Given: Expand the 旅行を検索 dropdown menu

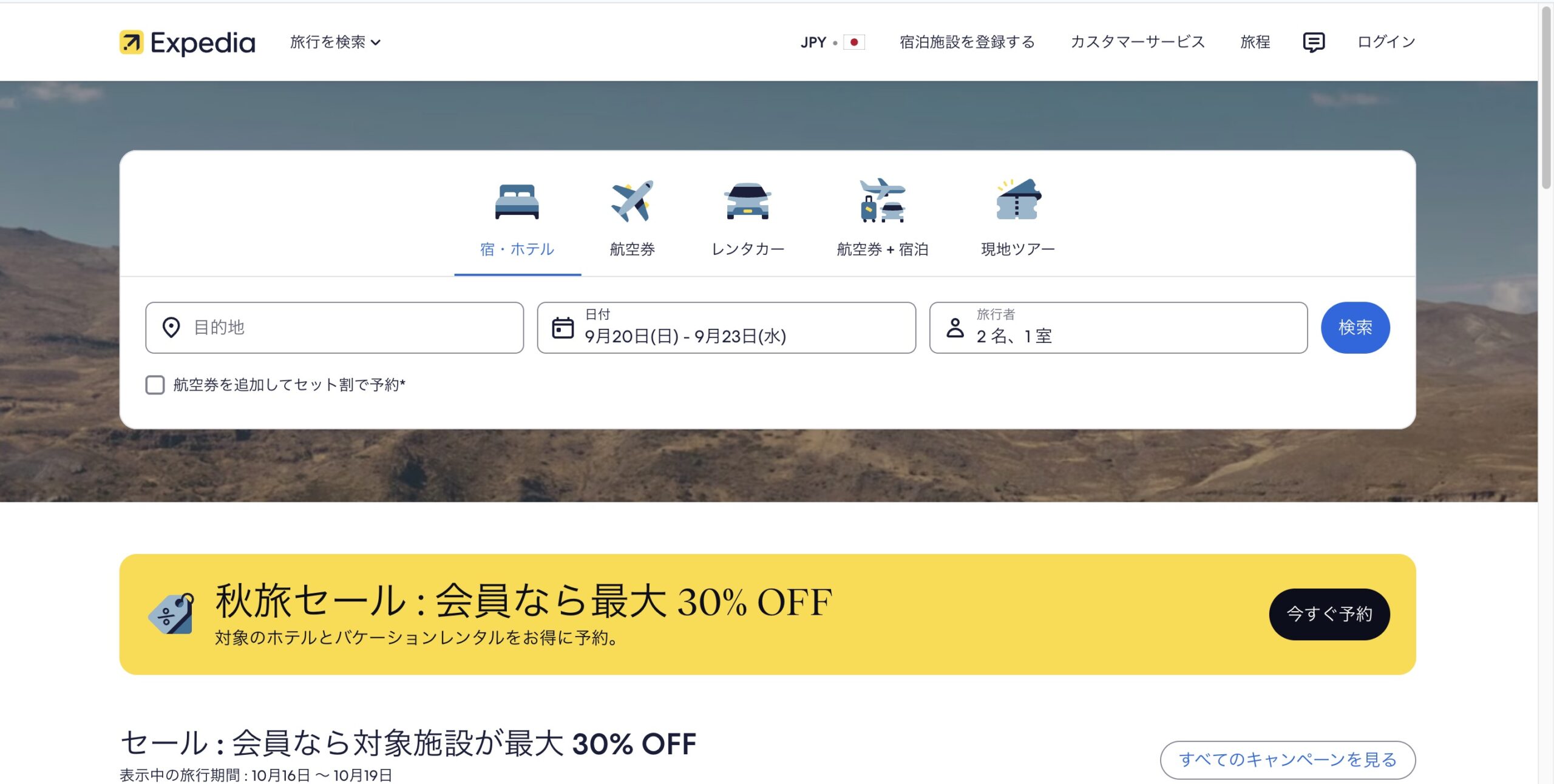Looking at the screenshot, I should click(x=335, y=42).
